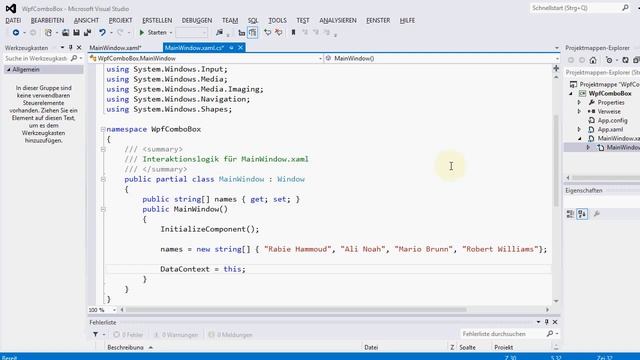The width and height of the screenshot is (640, 360).
Task: Click the uncomment lines toolbar icon
Action: click(279, 32)
